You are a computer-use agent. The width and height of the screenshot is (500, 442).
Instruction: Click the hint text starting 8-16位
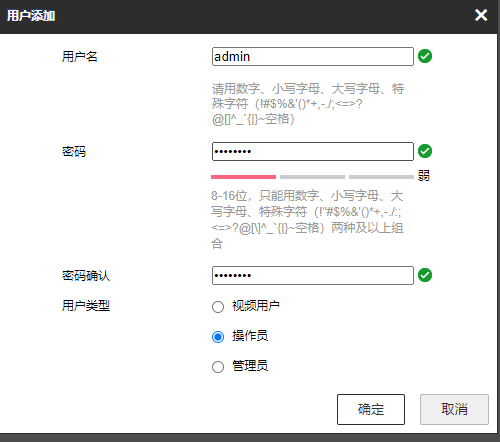tap(307, 220)
